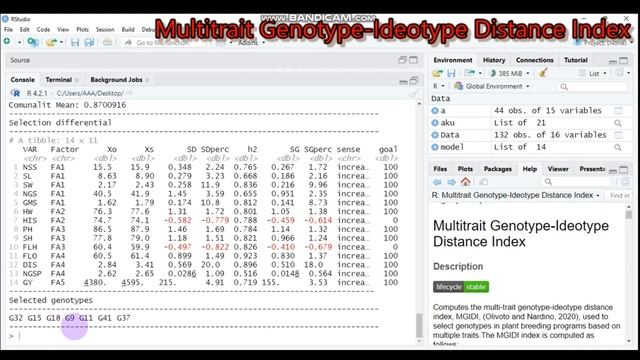
Task: Switch to the Tutorial tab
Action: (x=576, y=60)
